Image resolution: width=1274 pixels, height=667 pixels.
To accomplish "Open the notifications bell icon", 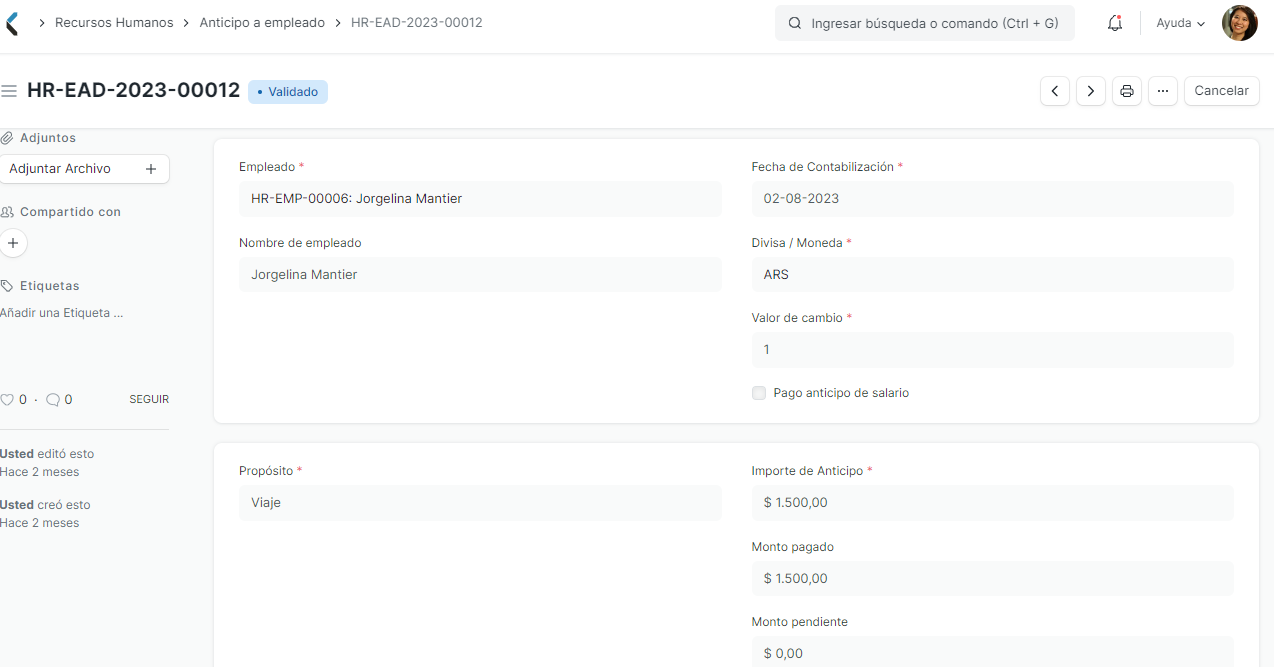I will coord(1115,23).
